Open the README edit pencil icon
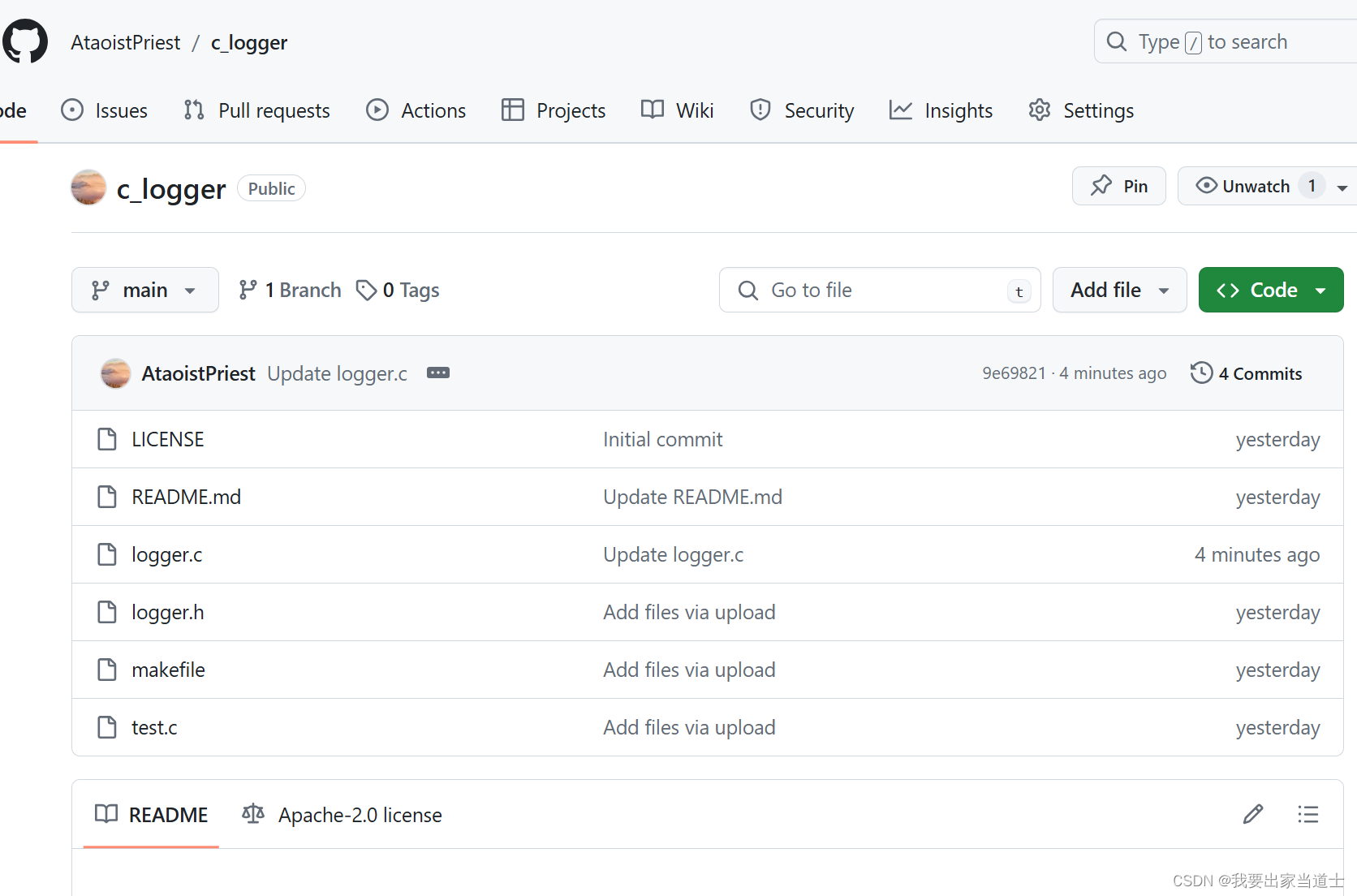Image resolution: width=1357 pixels, height=896 pixels. click(x=1253, y=814)
